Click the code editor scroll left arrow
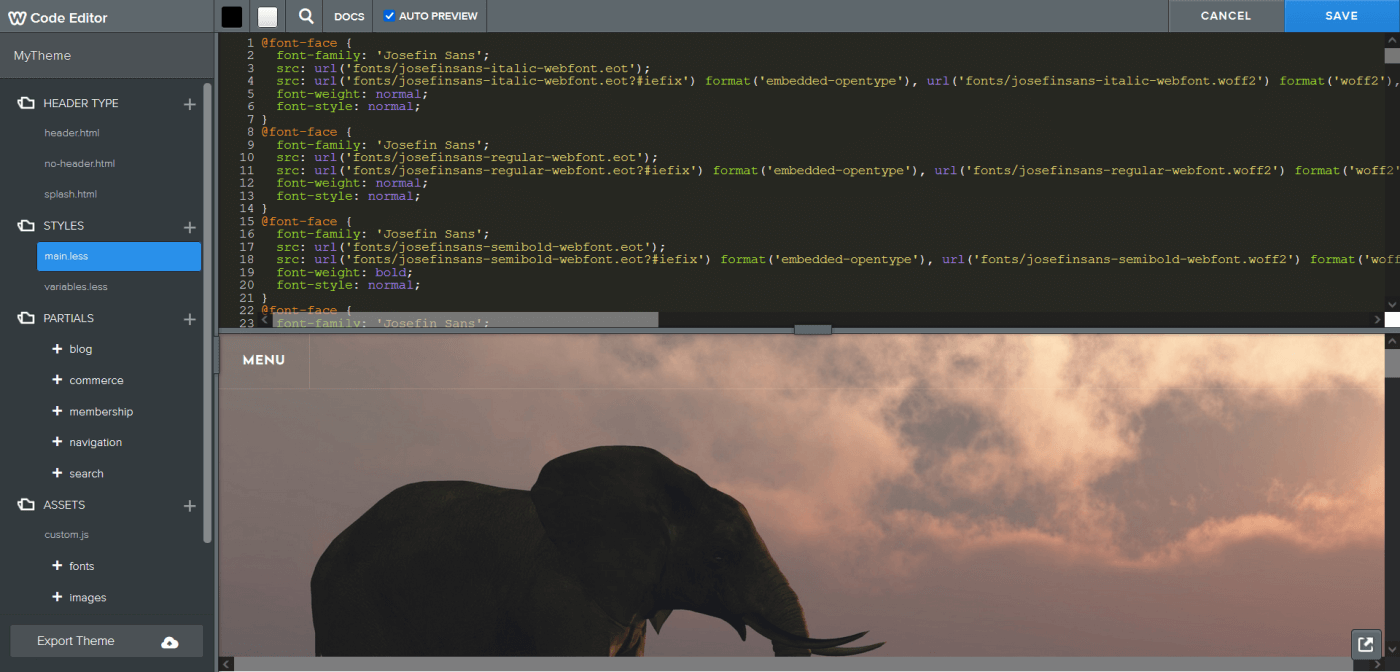 pyautogui.click(x=265, y=320)
